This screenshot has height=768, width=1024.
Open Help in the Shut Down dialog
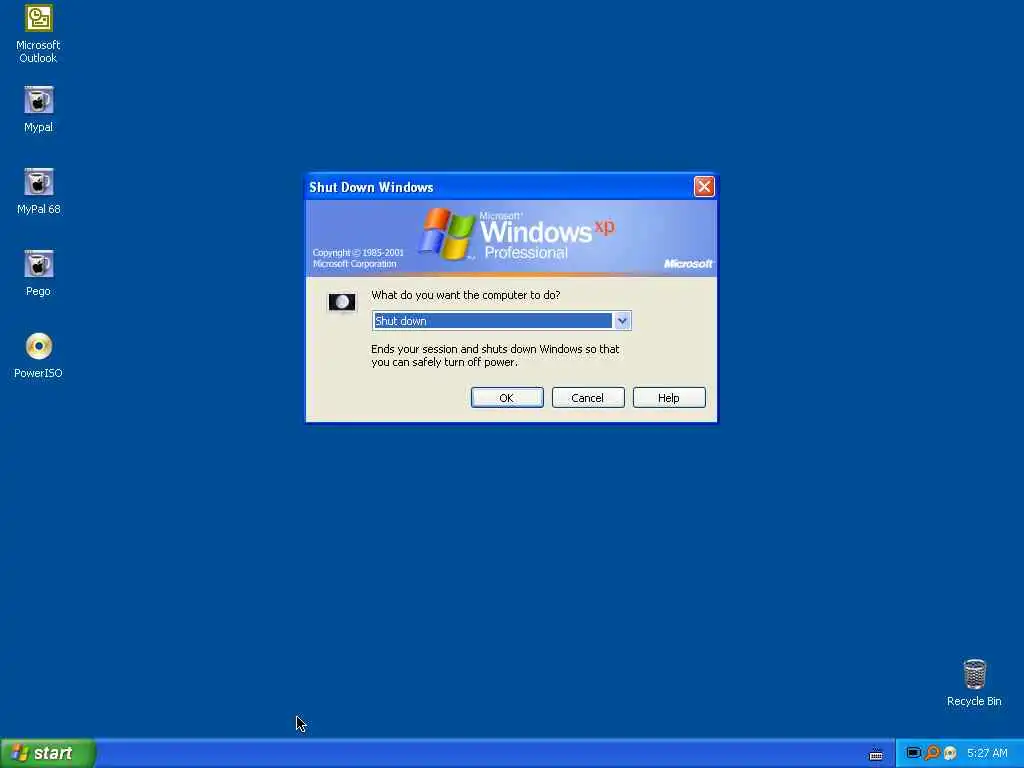click(x=669, y=398)
